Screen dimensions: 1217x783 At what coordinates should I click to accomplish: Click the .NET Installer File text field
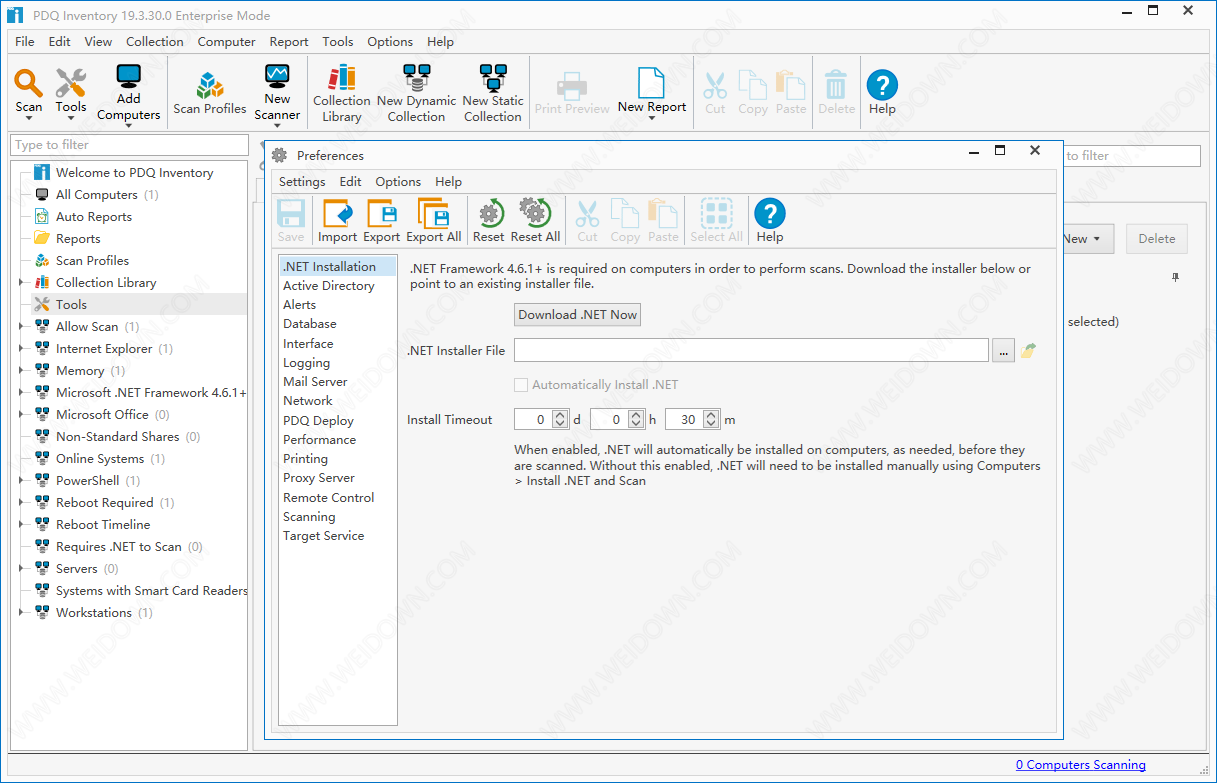click(751, 350)
